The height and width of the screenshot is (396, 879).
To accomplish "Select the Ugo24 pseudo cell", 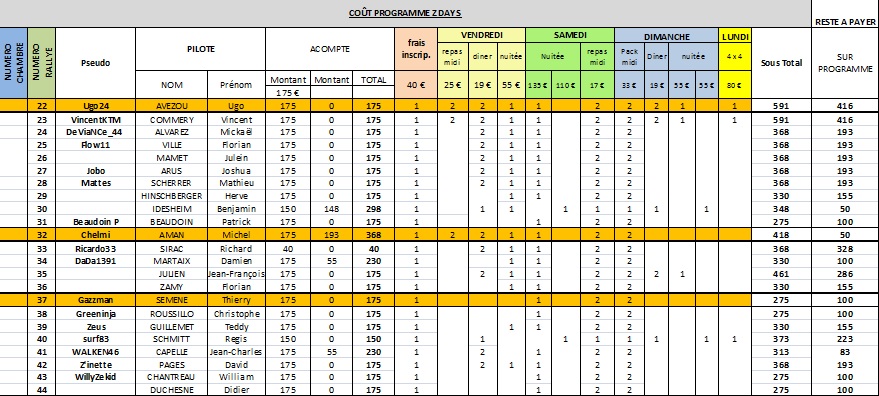I will (x=96, y=106).
